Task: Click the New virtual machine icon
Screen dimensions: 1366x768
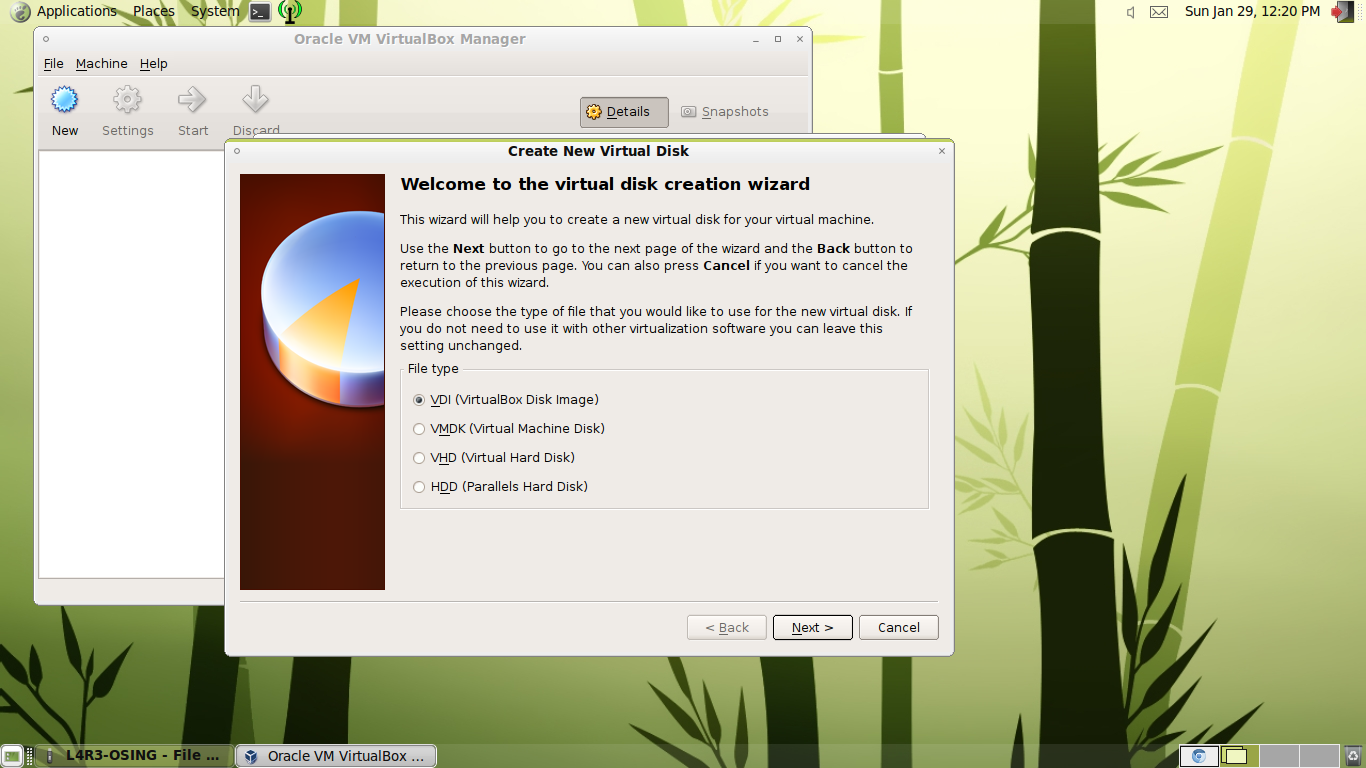Action: [x=65, y=100]
